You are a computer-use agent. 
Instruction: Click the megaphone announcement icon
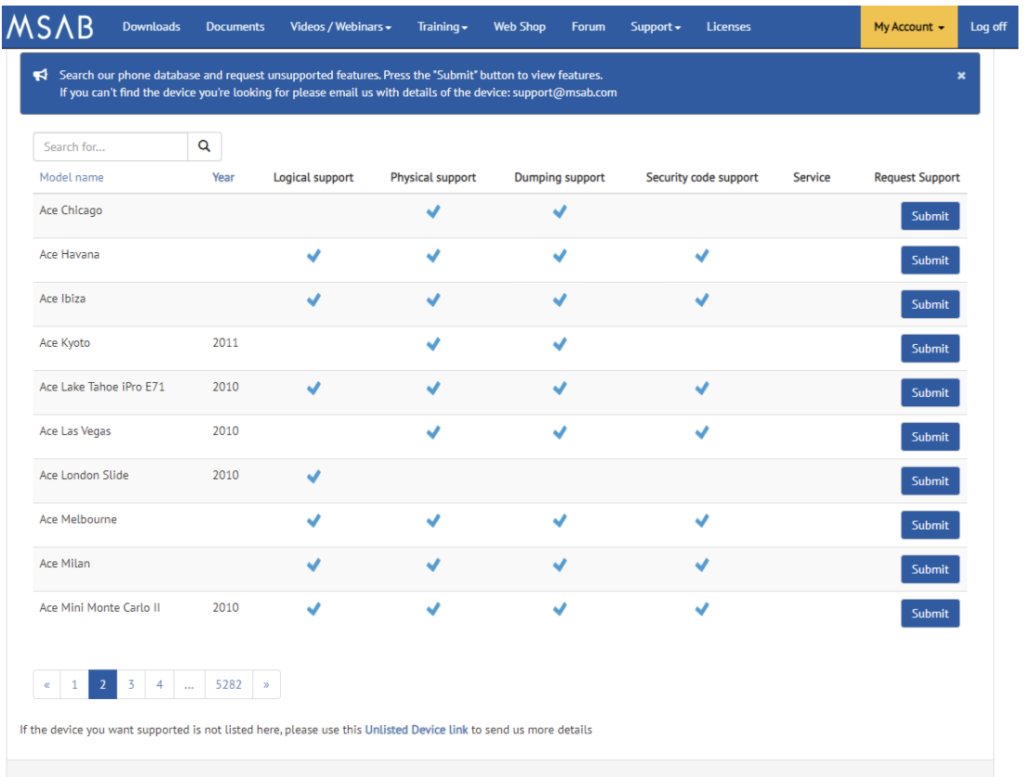click(40, 75)
